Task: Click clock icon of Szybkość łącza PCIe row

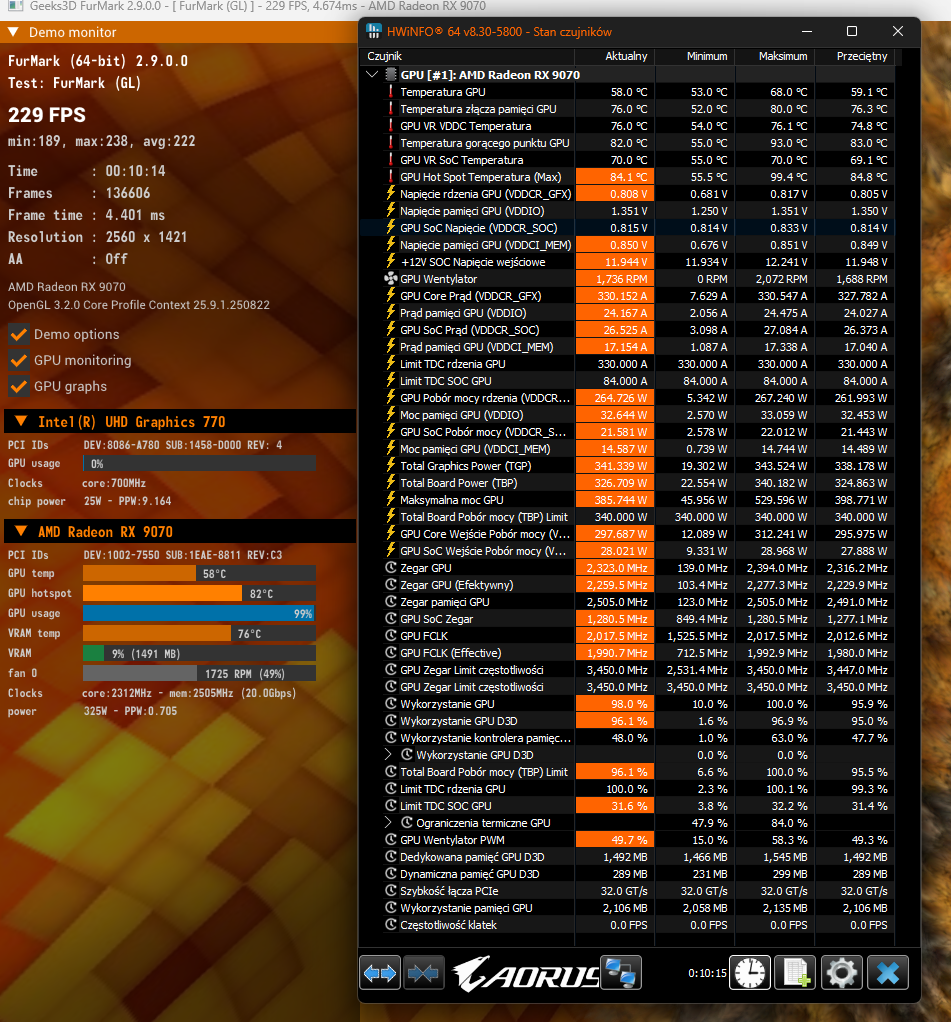Action: tap(391, 890)
